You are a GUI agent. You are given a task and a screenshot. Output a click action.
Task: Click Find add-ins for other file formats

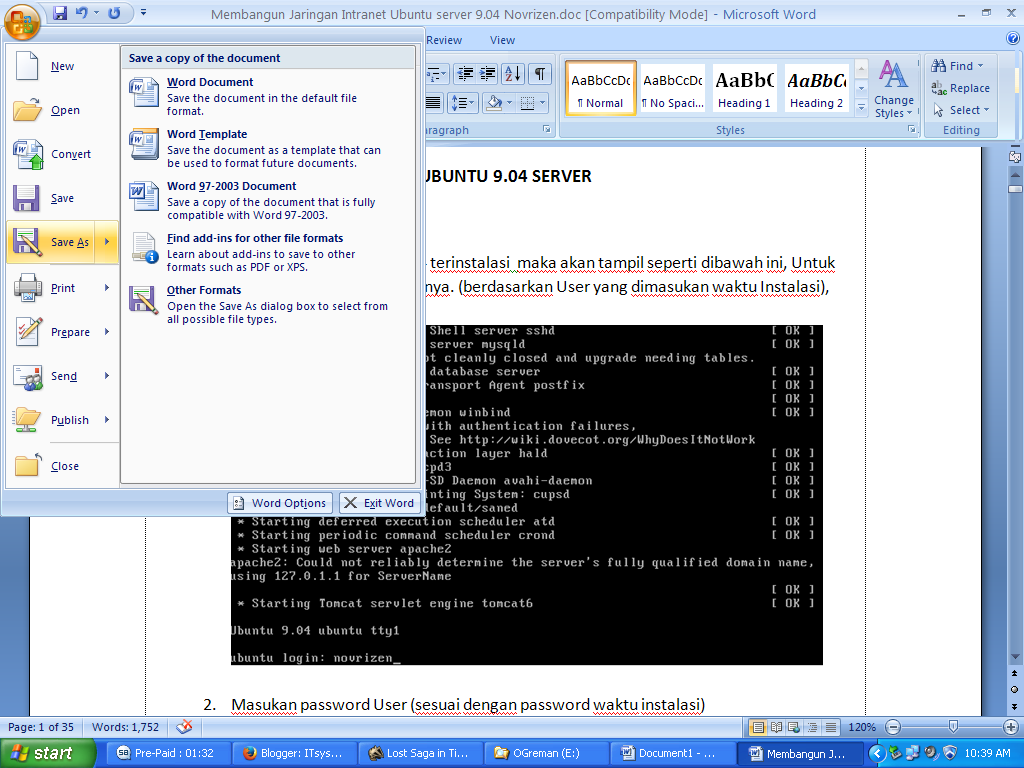click(268, 252)
